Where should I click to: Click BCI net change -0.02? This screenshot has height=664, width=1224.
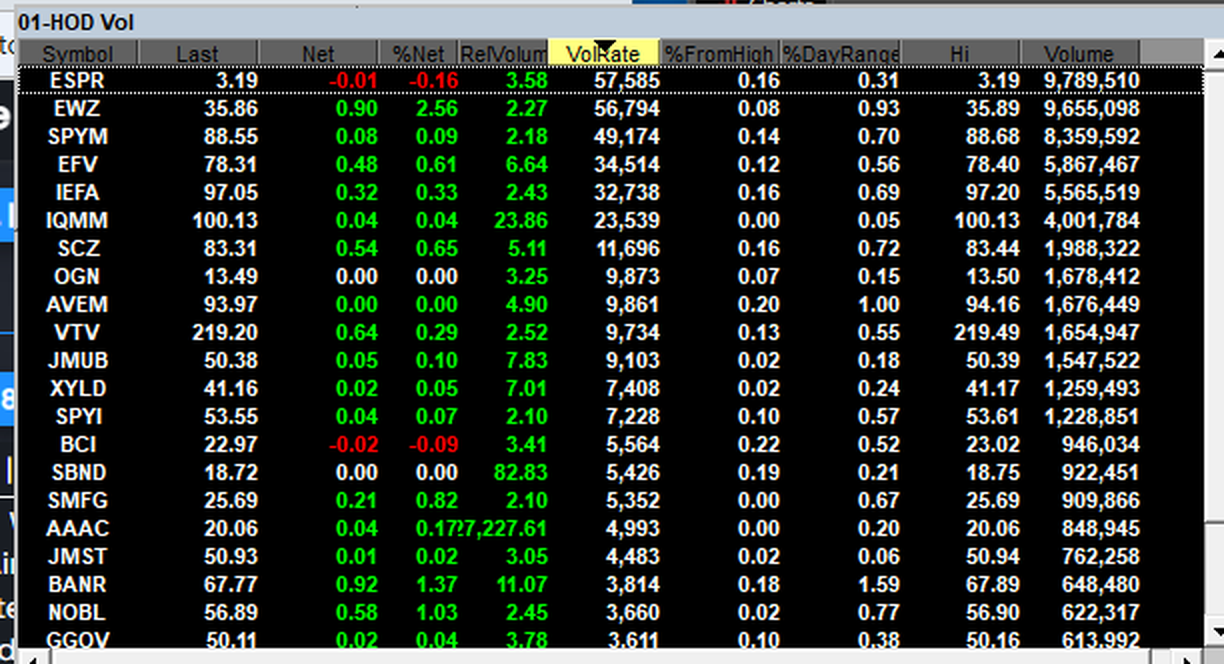pyautogui.click(x=355, y=444)
